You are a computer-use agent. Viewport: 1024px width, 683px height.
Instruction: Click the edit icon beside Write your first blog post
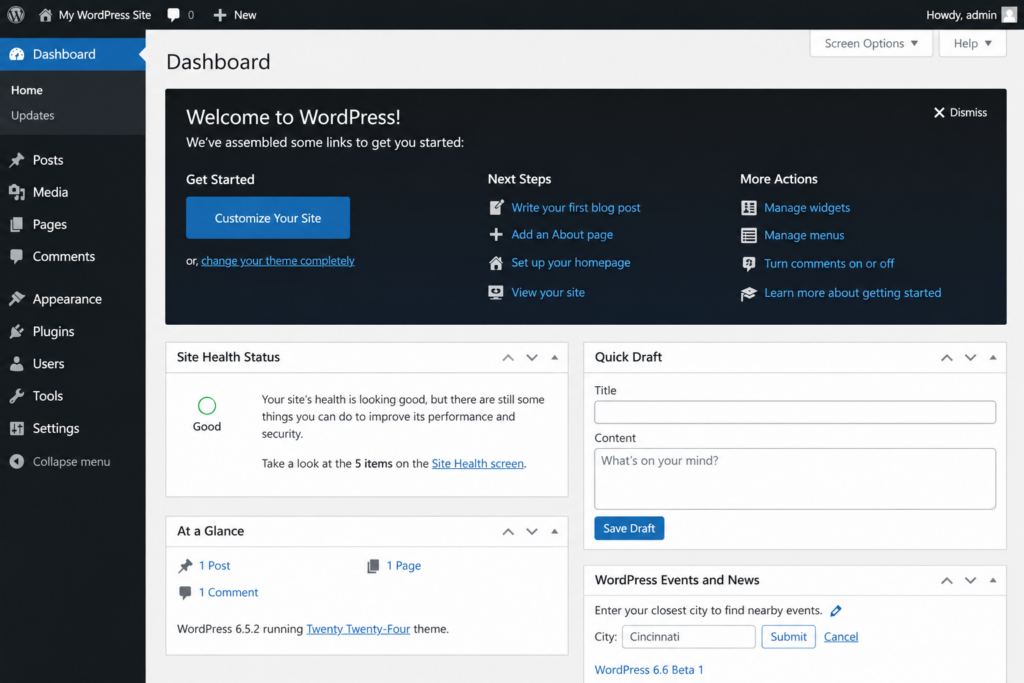coord(496,208)
